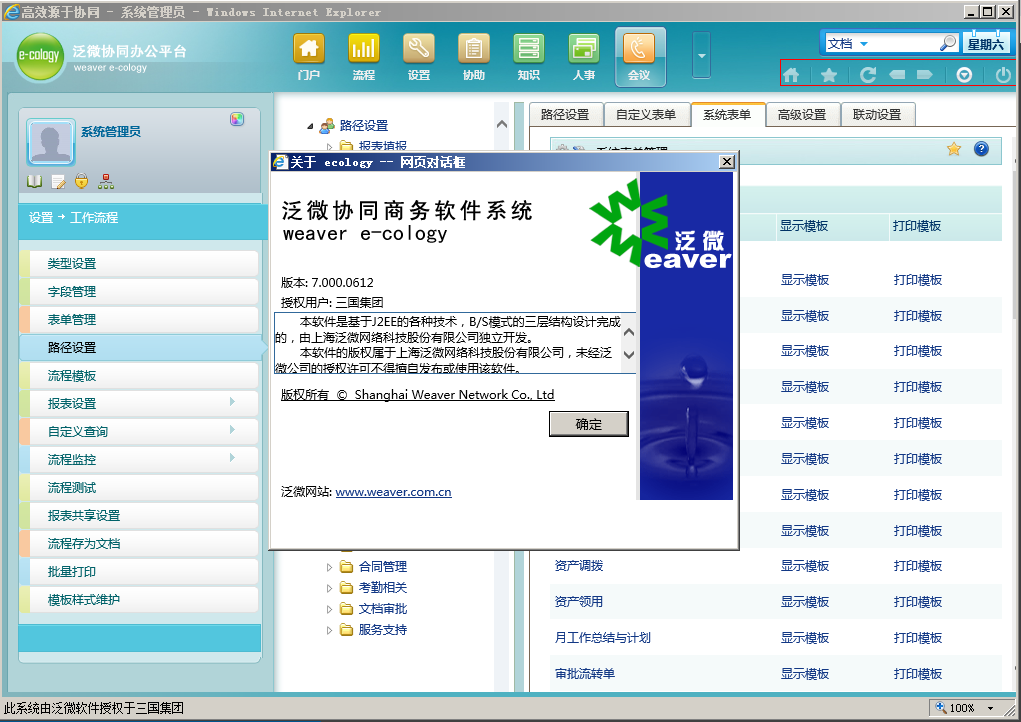
Task: Click 确定 button in about dialog
Action: tap(589, 424)
